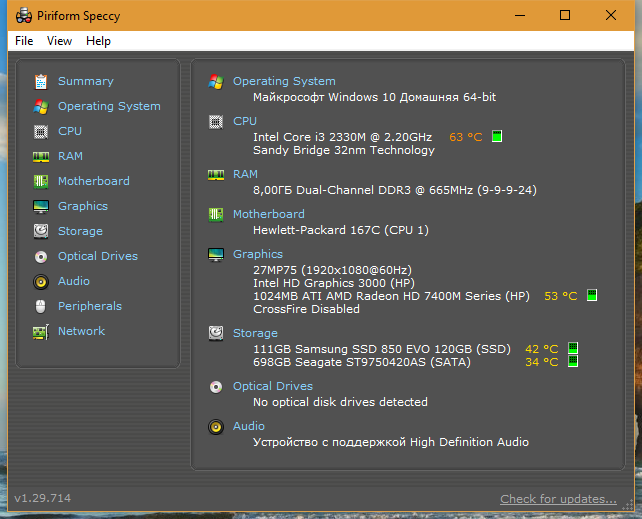642x519 pixels.
Task: Open Motherboard heading link in summary
Action: 269,214
